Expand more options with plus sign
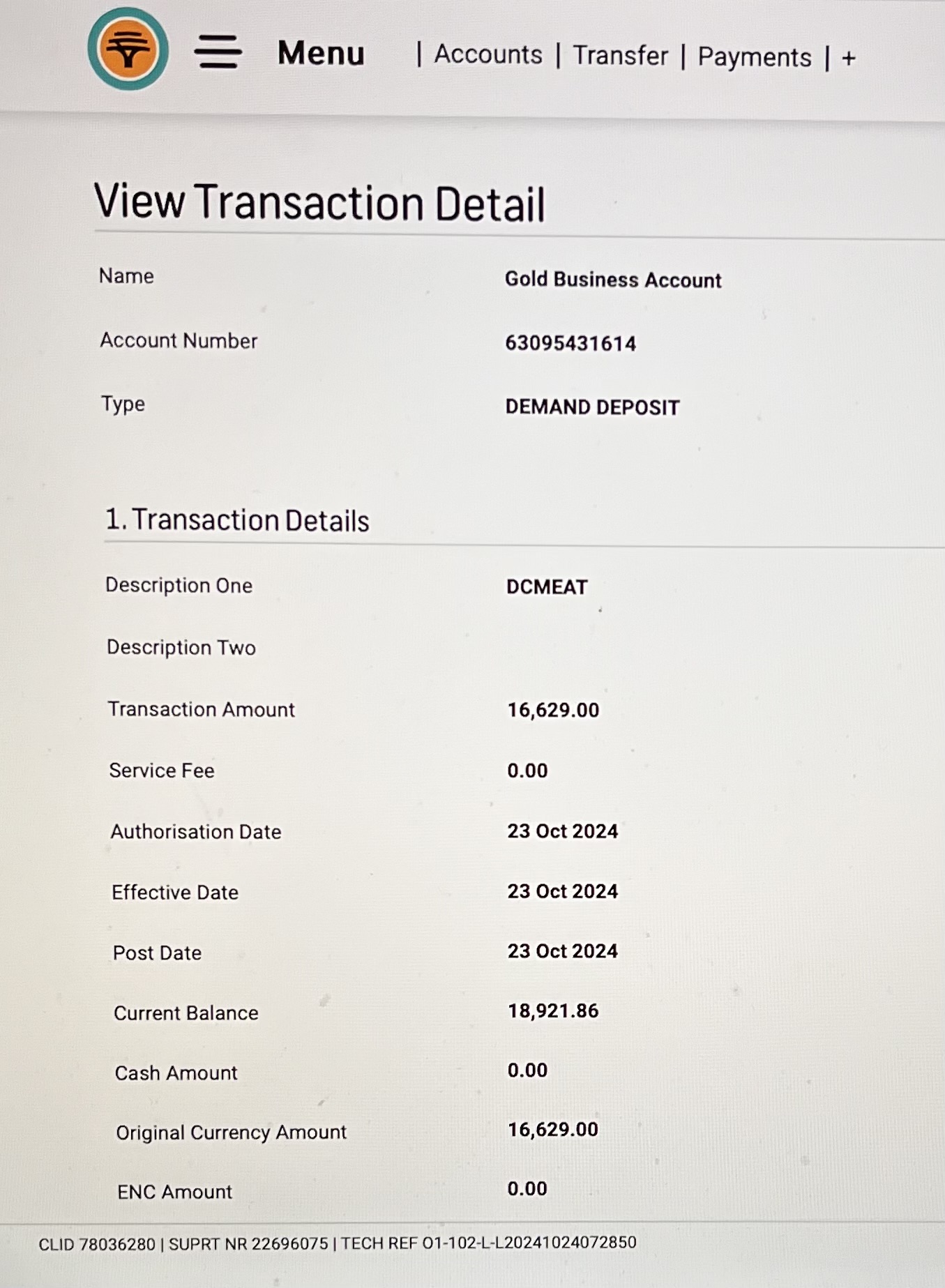The height and width of the screenshot is (1288, 945). (848, 59)
